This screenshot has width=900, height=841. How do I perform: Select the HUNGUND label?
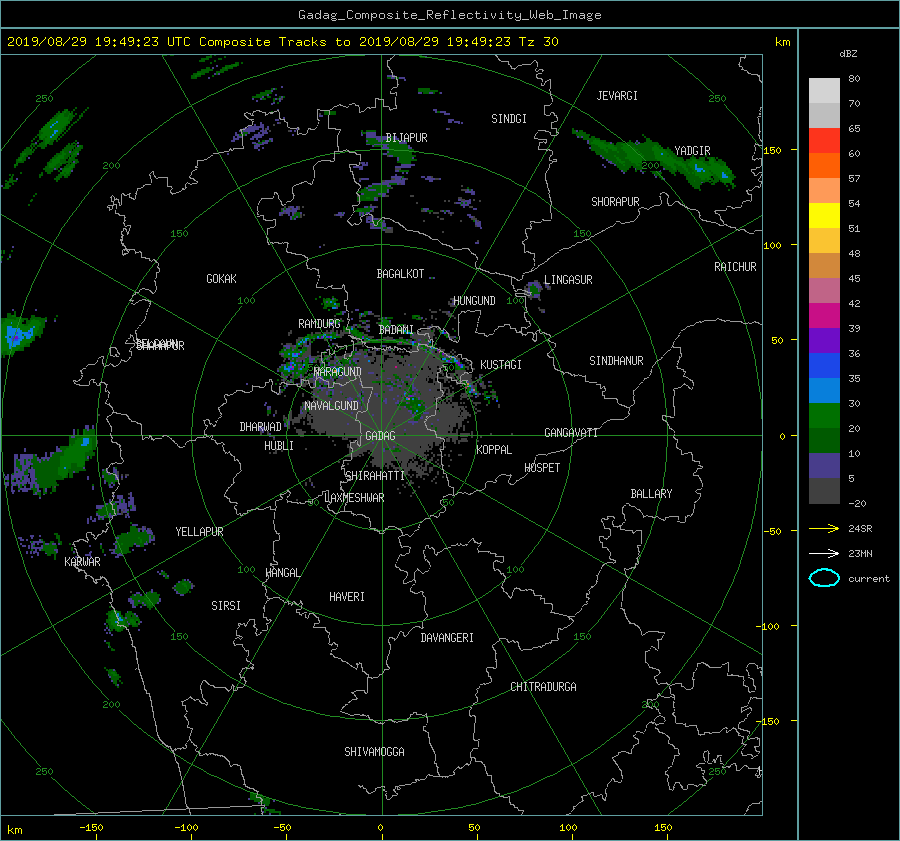pyautogui.click(x=474, y=301)
